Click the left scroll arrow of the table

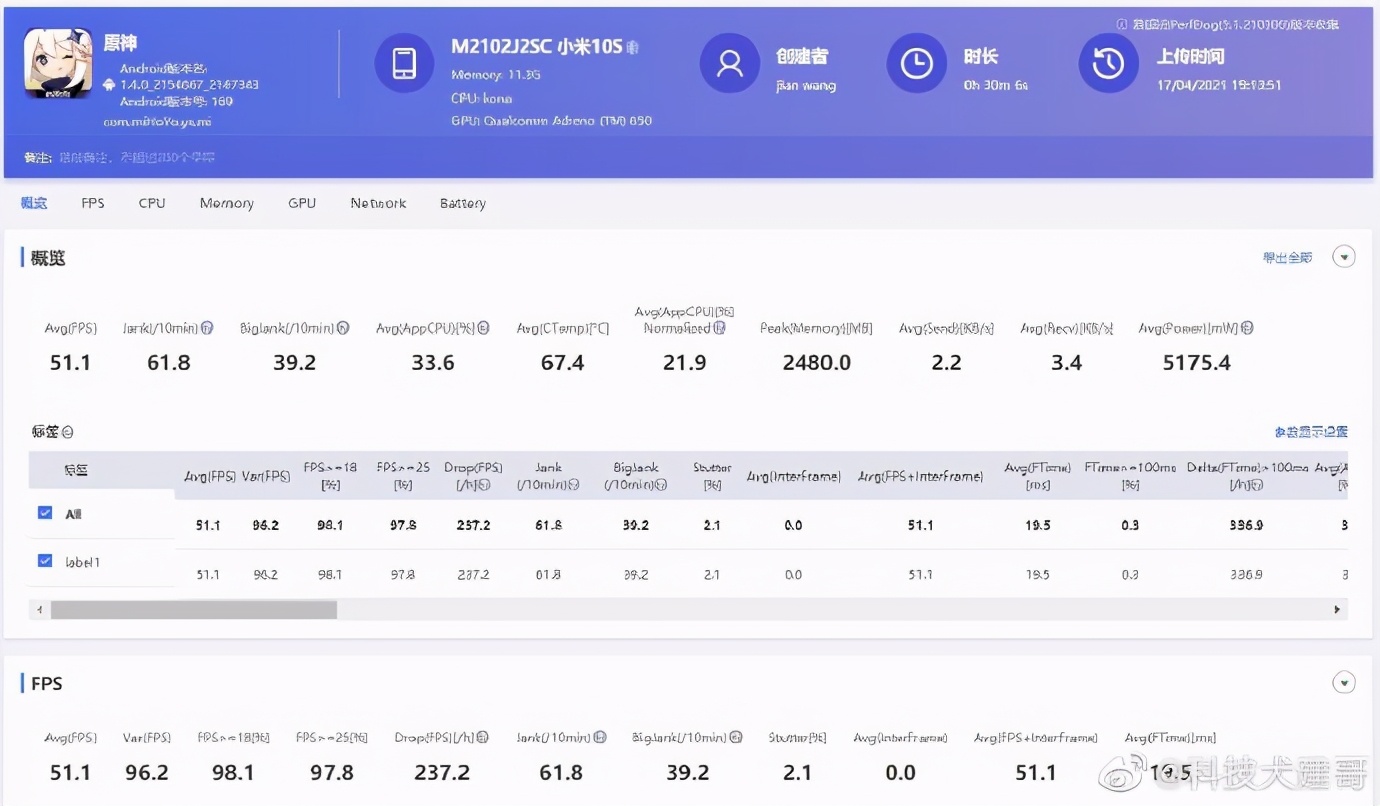(x=38, y=608)
